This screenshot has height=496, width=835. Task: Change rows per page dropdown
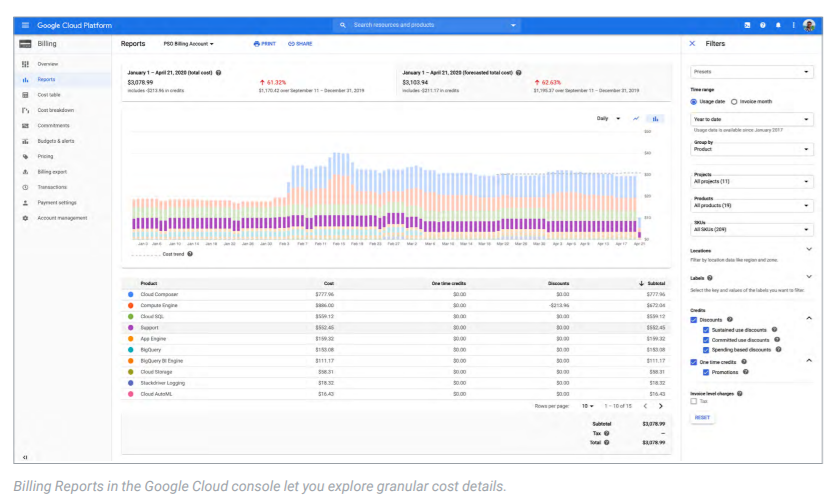[x=587, y=406]
